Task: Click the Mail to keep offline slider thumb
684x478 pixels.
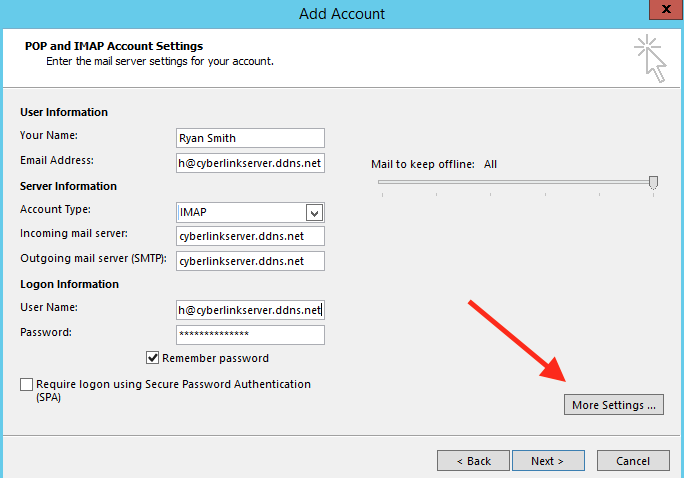Action: tap(653, 182)
